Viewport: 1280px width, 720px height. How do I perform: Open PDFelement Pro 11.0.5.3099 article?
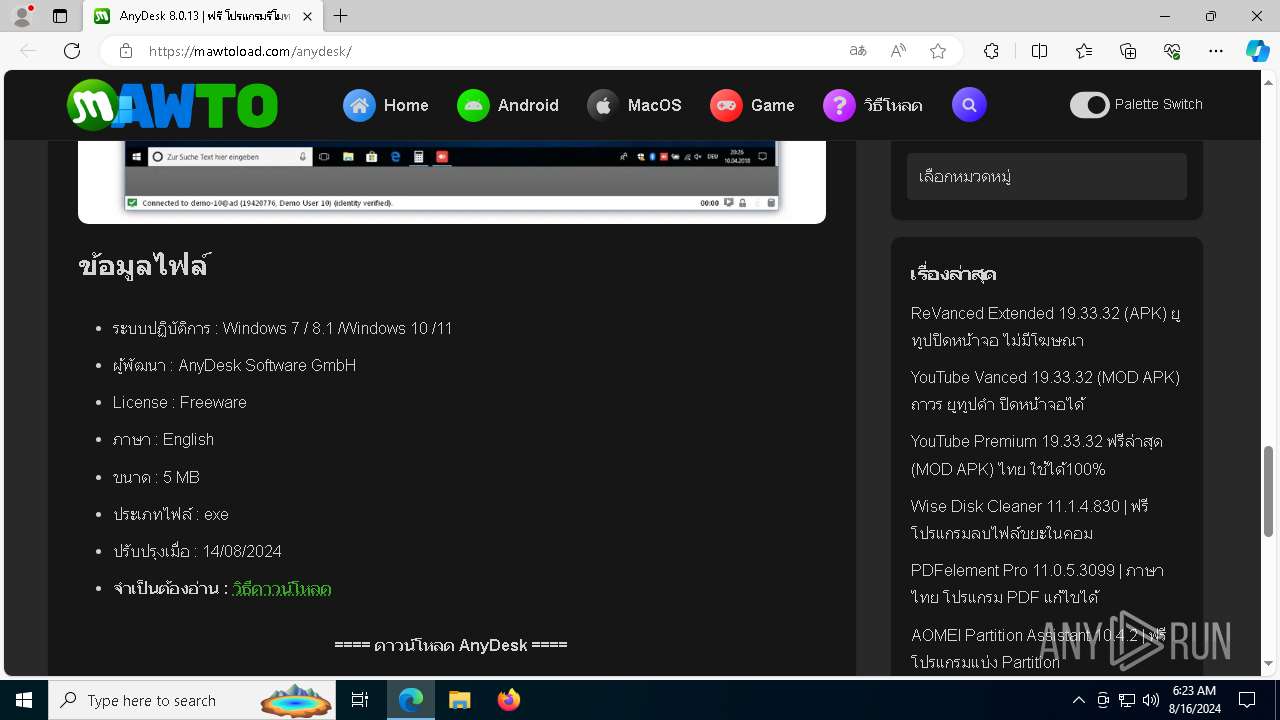pyautogui.click(x=1037, y=584)
